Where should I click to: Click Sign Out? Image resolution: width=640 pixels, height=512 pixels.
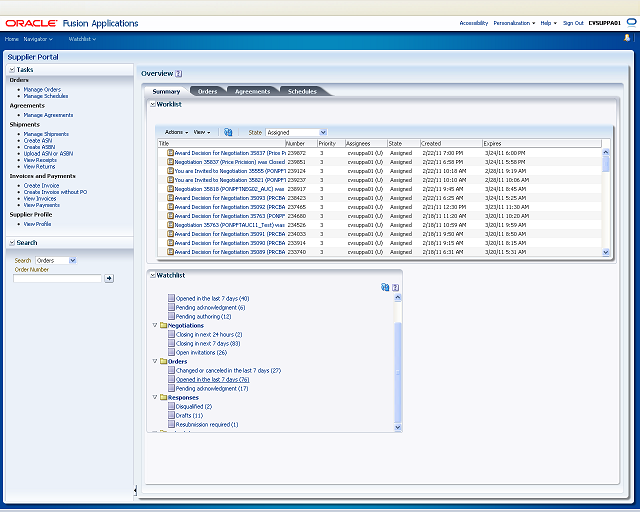click(573, 23)
